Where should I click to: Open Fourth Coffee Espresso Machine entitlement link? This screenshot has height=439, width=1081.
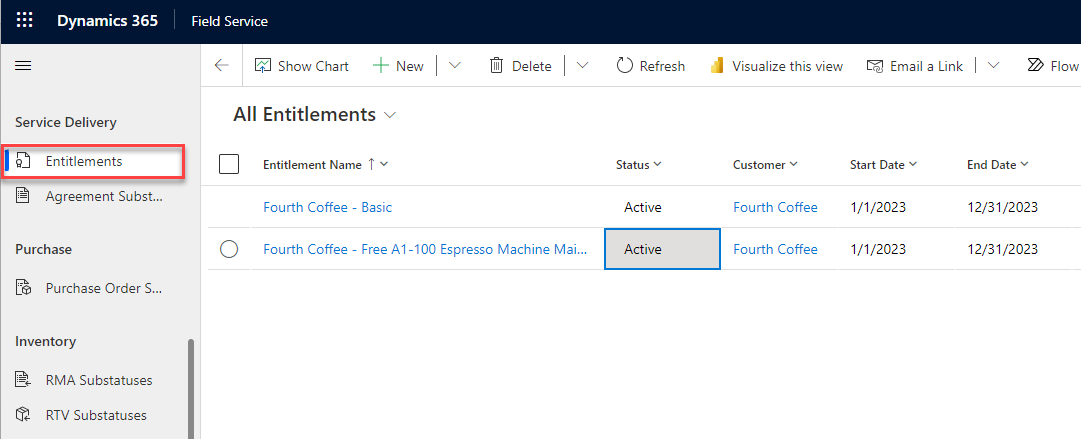pos(425,249)
